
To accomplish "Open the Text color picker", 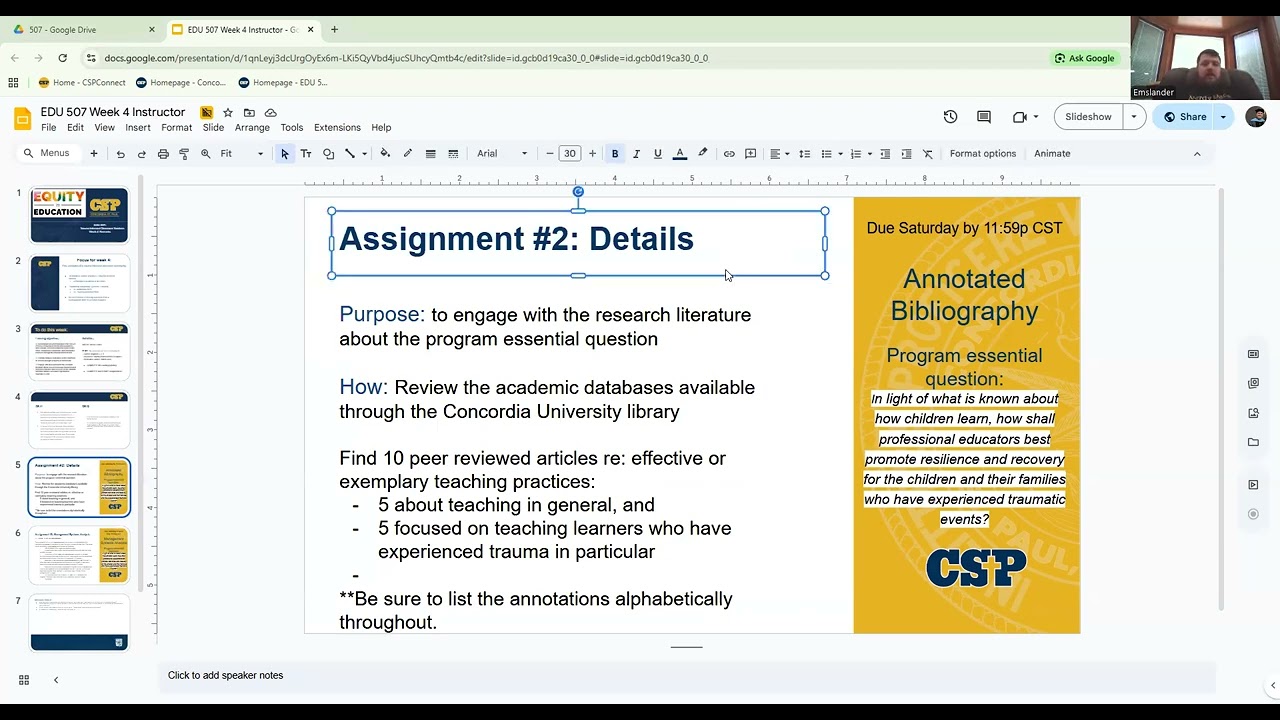I will click(680, 154).
